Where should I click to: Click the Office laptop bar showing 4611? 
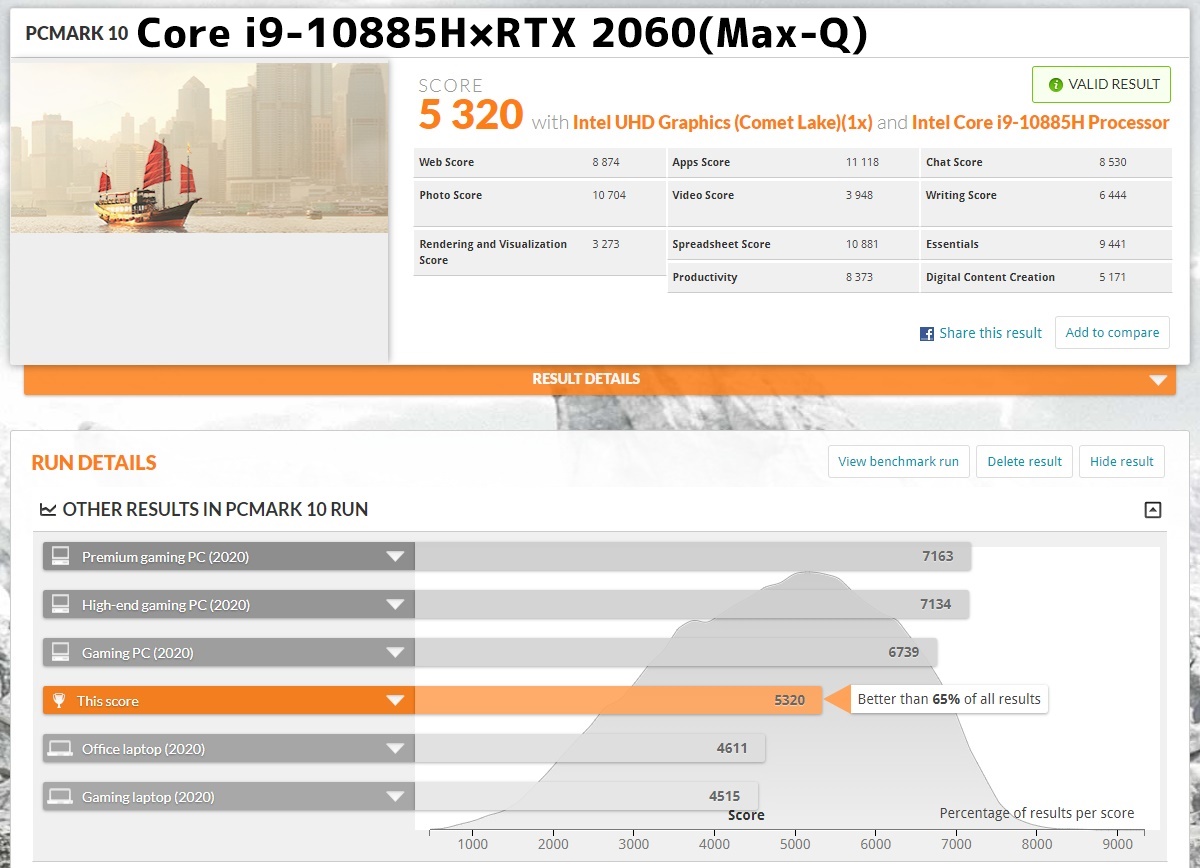pyautogui.click(x=590, y=749)
